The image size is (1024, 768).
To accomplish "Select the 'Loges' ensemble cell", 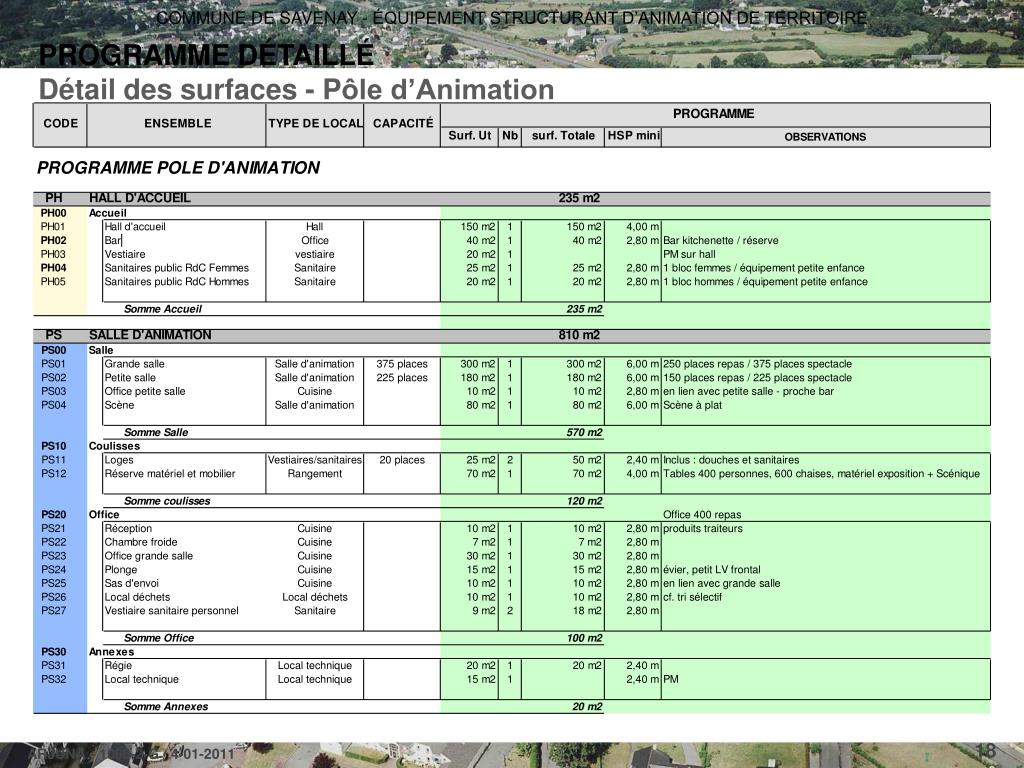I will point(119,460).
